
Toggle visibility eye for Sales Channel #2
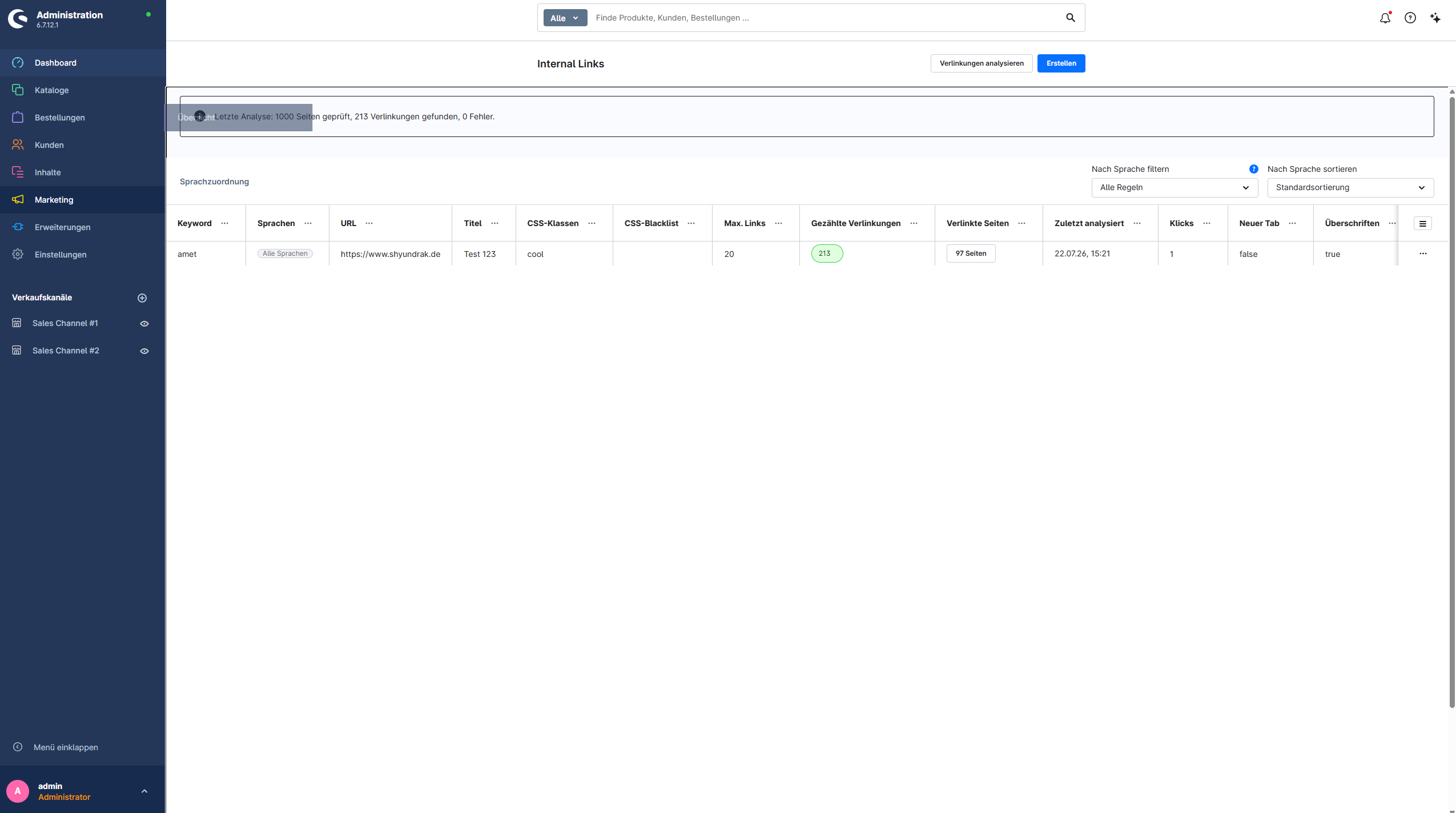click(x=144, y=351)
